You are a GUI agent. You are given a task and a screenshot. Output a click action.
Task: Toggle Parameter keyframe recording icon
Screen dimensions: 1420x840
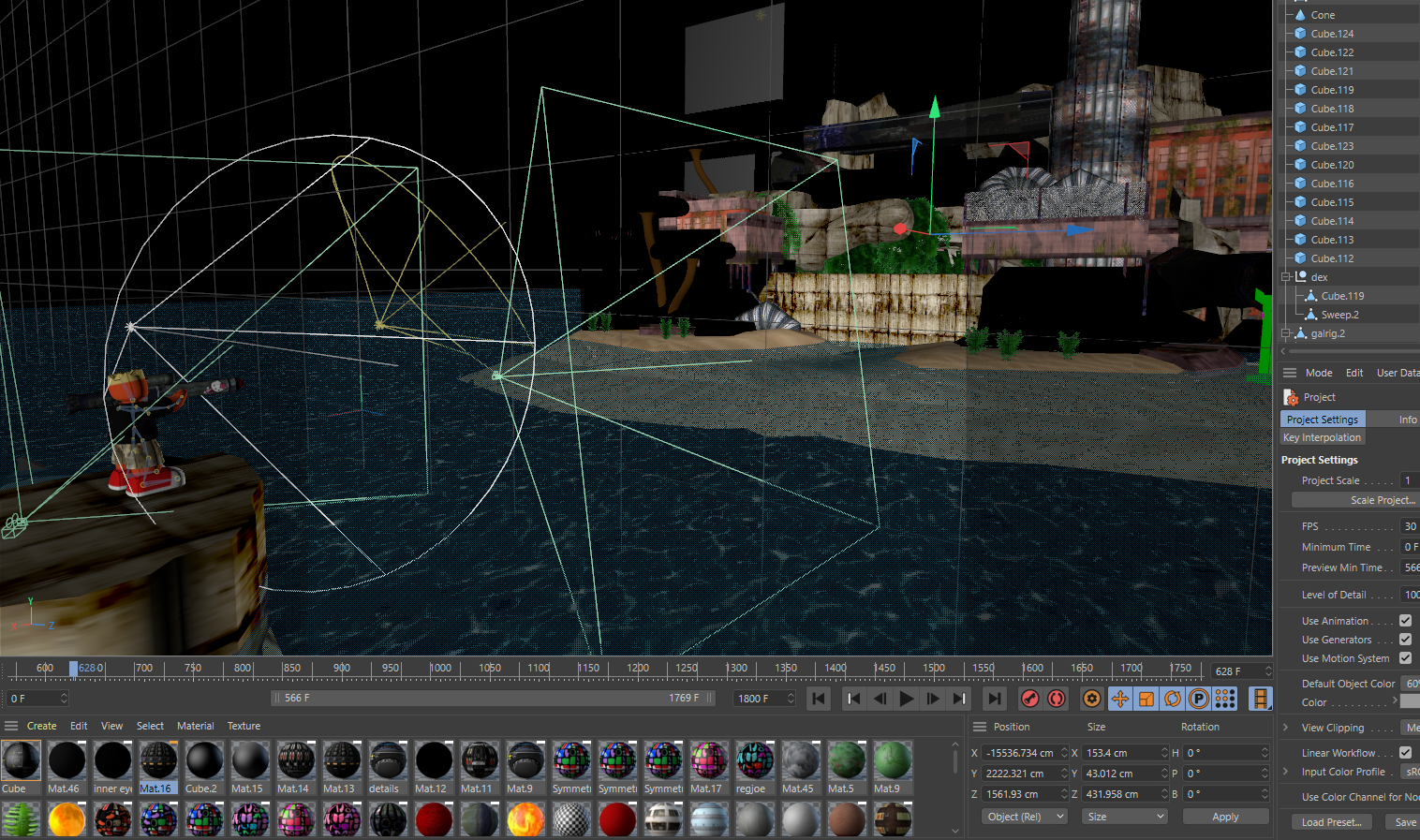[1198, 699]
